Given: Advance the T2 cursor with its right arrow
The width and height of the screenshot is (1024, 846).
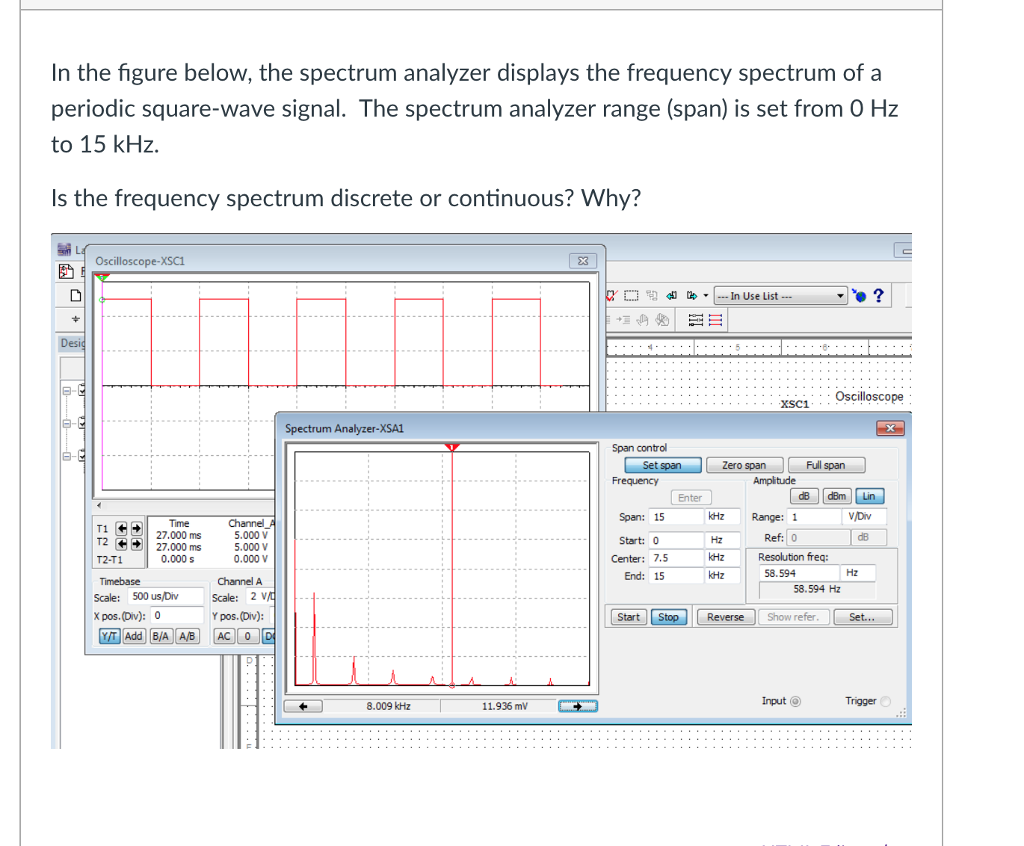Looking at the screenshot, I should coord(136,544).
